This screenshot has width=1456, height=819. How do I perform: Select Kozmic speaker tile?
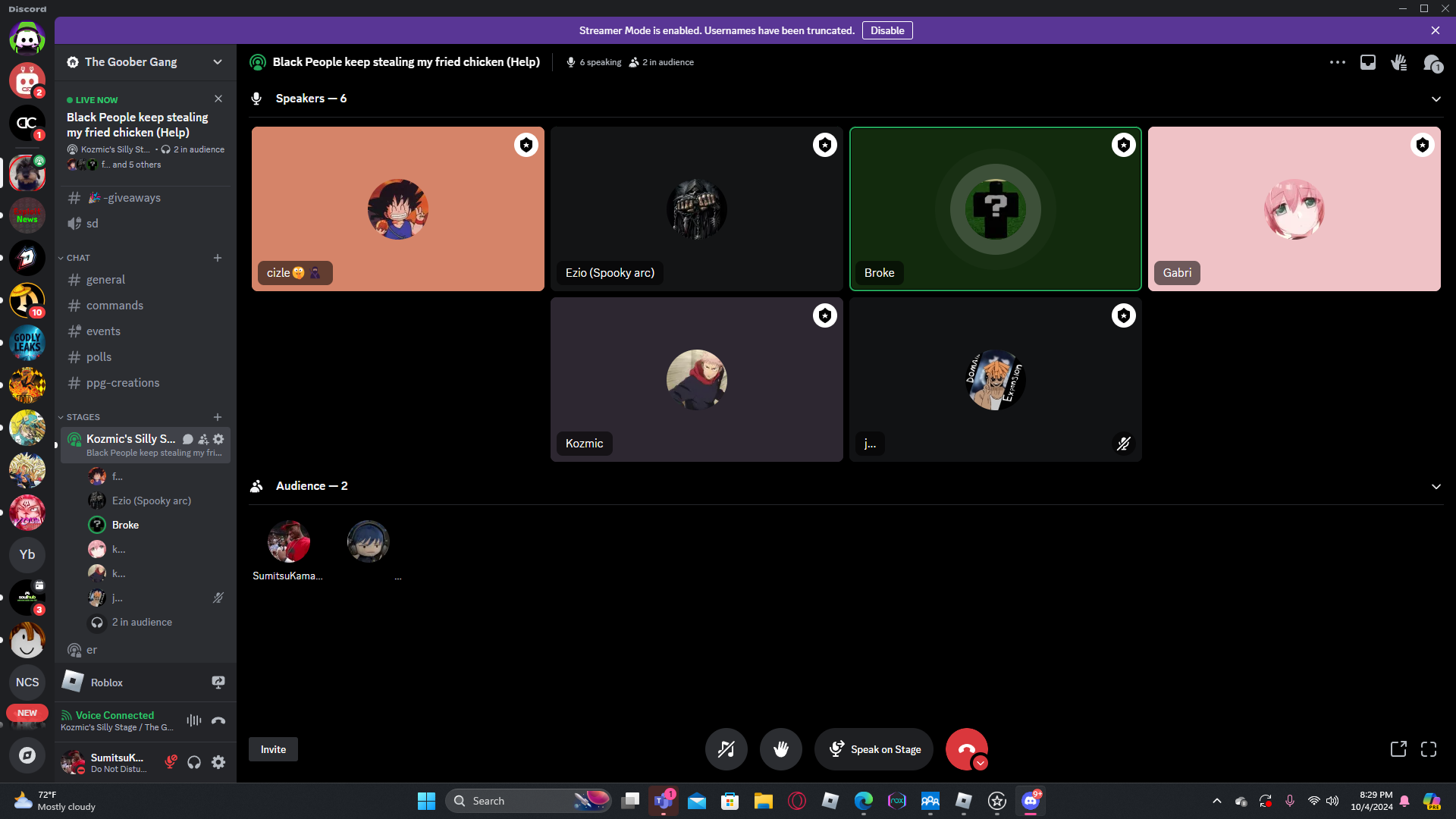pos(697,379)
